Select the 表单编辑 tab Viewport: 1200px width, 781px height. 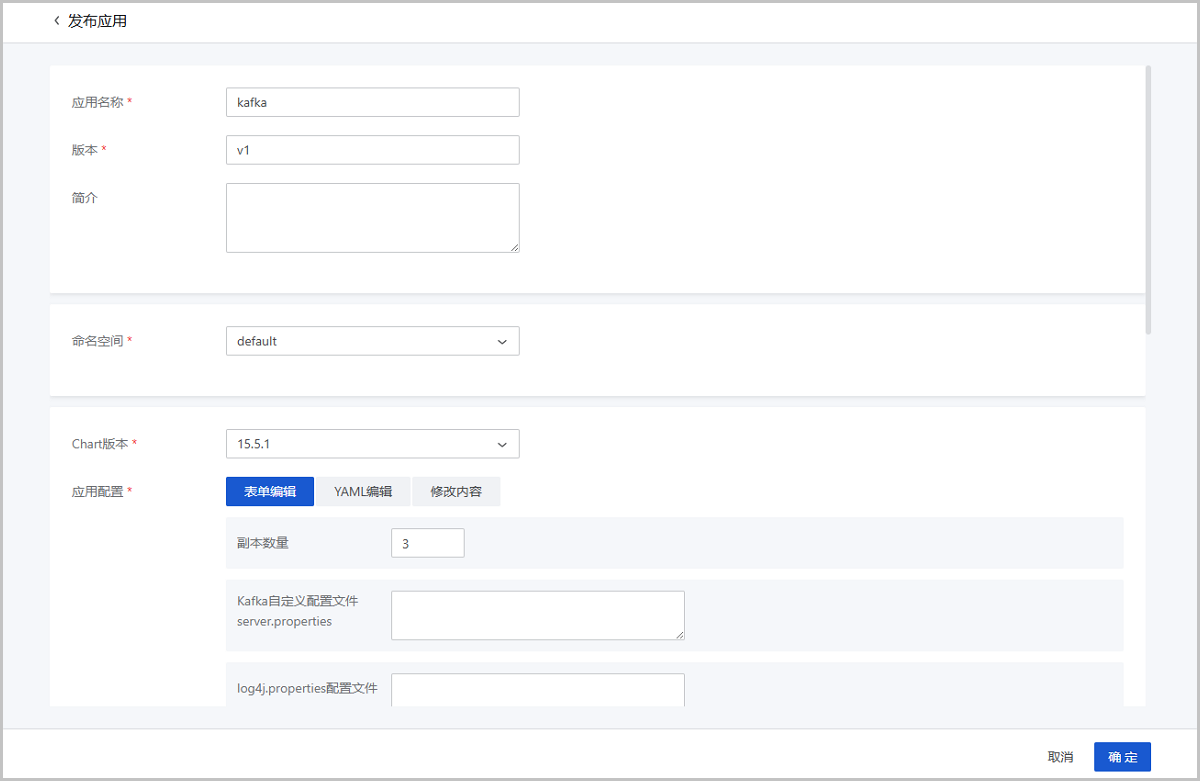(x=270, y=492)
